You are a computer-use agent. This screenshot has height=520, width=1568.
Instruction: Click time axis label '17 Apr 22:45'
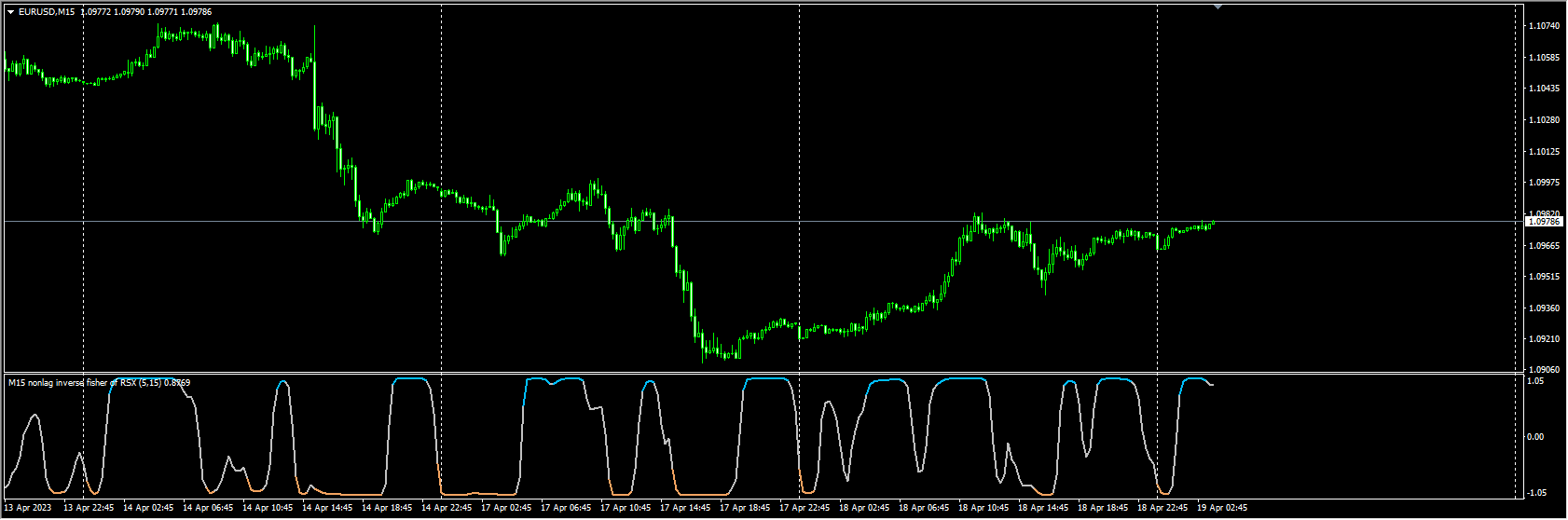pos(805,508)
